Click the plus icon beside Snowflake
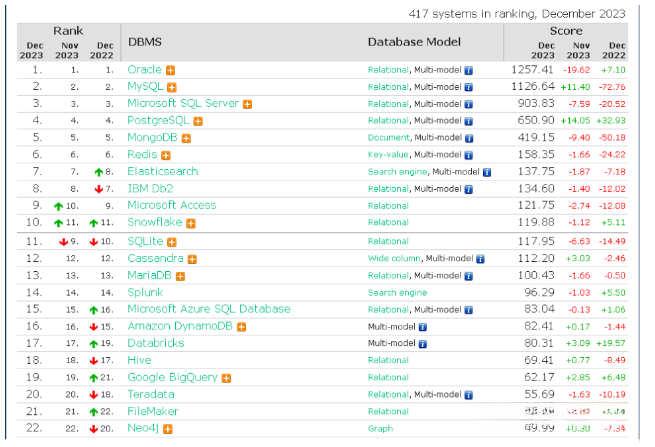The height and width of the screenshot is (447, 655). click(x=191, y=224)
